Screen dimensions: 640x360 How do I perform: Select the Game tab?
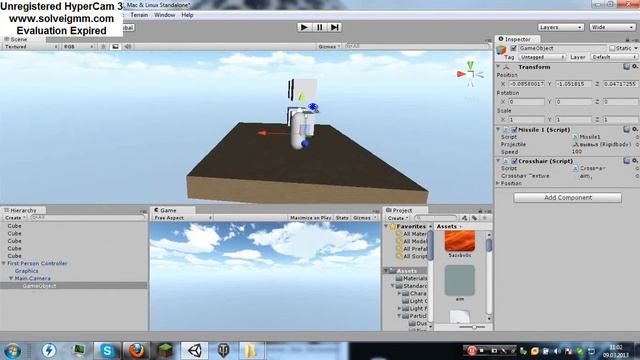click(x=168, y=210)
